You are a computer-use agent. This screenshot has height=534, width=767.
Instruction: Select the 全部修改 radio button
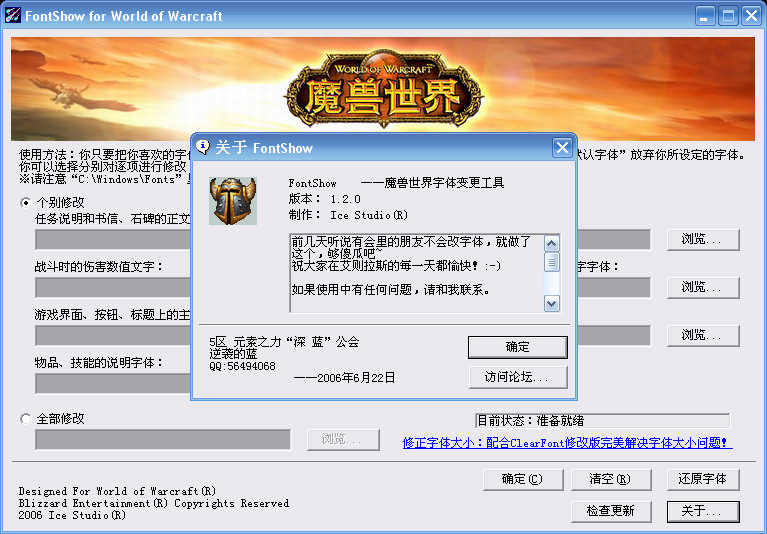pyautogui.click(x=25, y=419)
